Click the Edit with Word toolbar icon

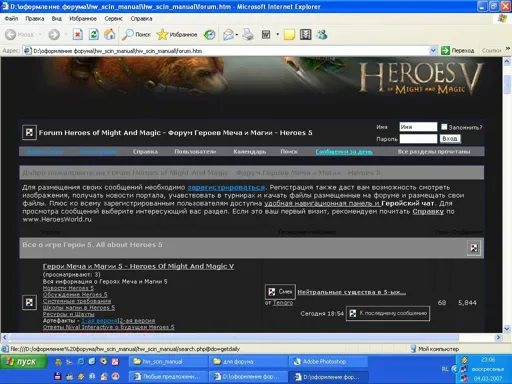pyautogui.click(x=266, y=34)
